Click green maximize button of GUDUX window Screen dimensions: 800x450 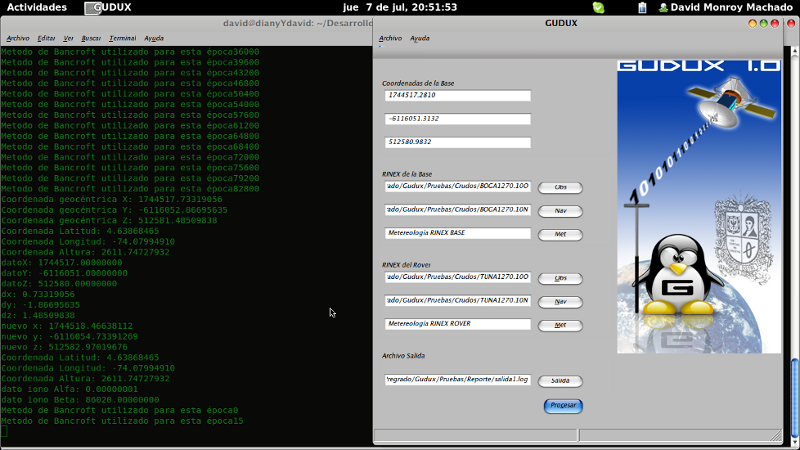pyautogui.click(x=763, y=23)
